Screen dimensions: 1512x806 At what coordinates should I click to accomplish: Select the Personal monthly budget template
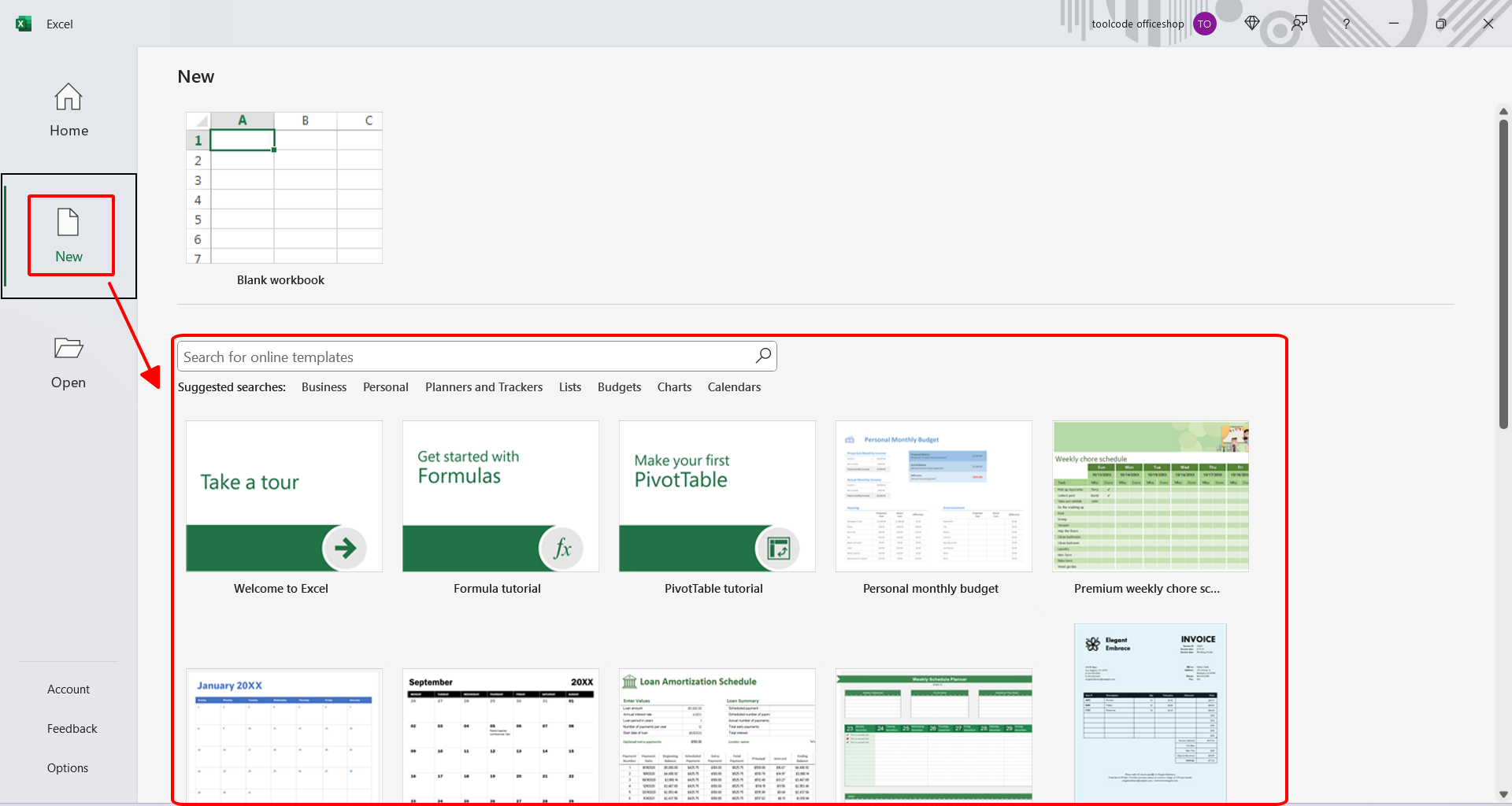(934, 496)
